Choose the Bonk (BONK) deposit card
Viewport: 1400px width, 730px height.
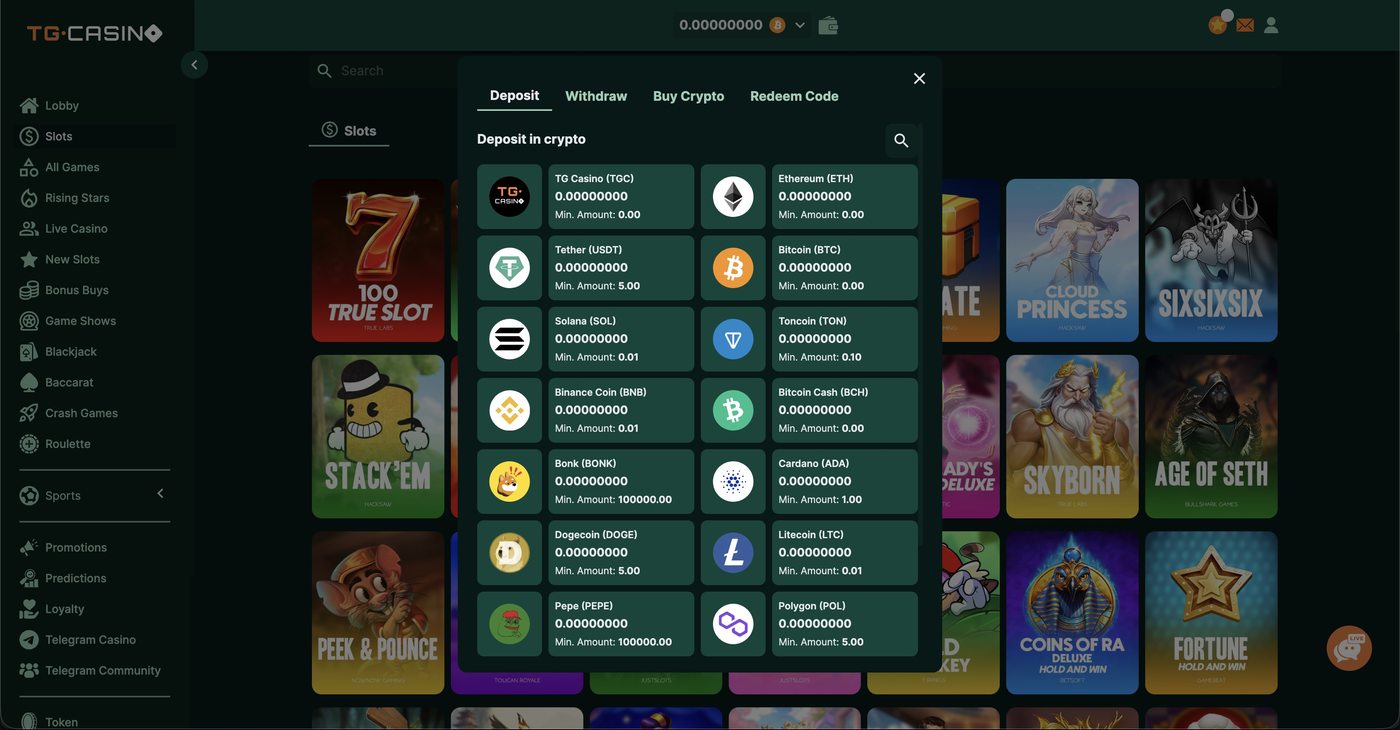click(621, 481)
